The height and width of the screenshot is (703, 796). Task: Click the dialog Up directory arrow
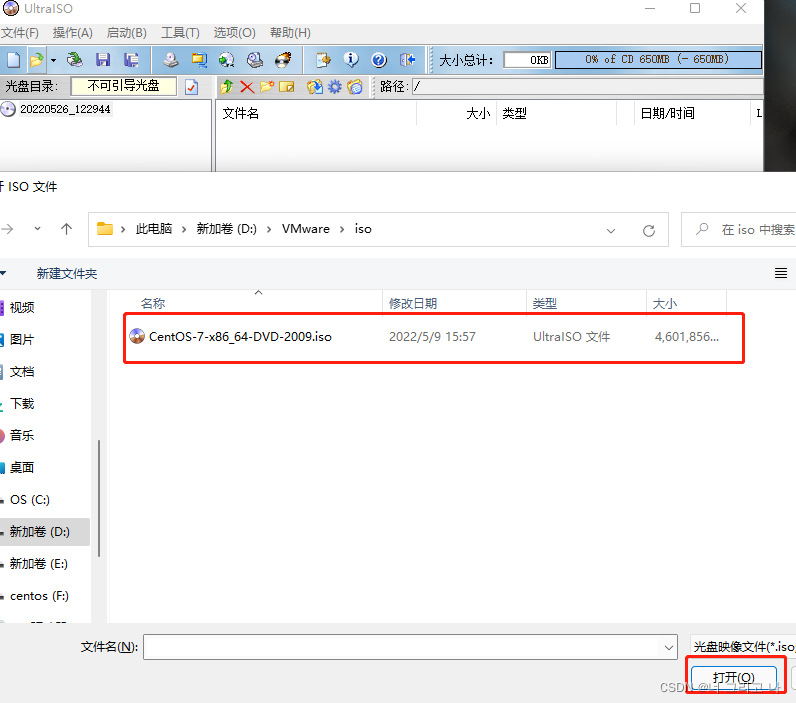pos(67,229)
